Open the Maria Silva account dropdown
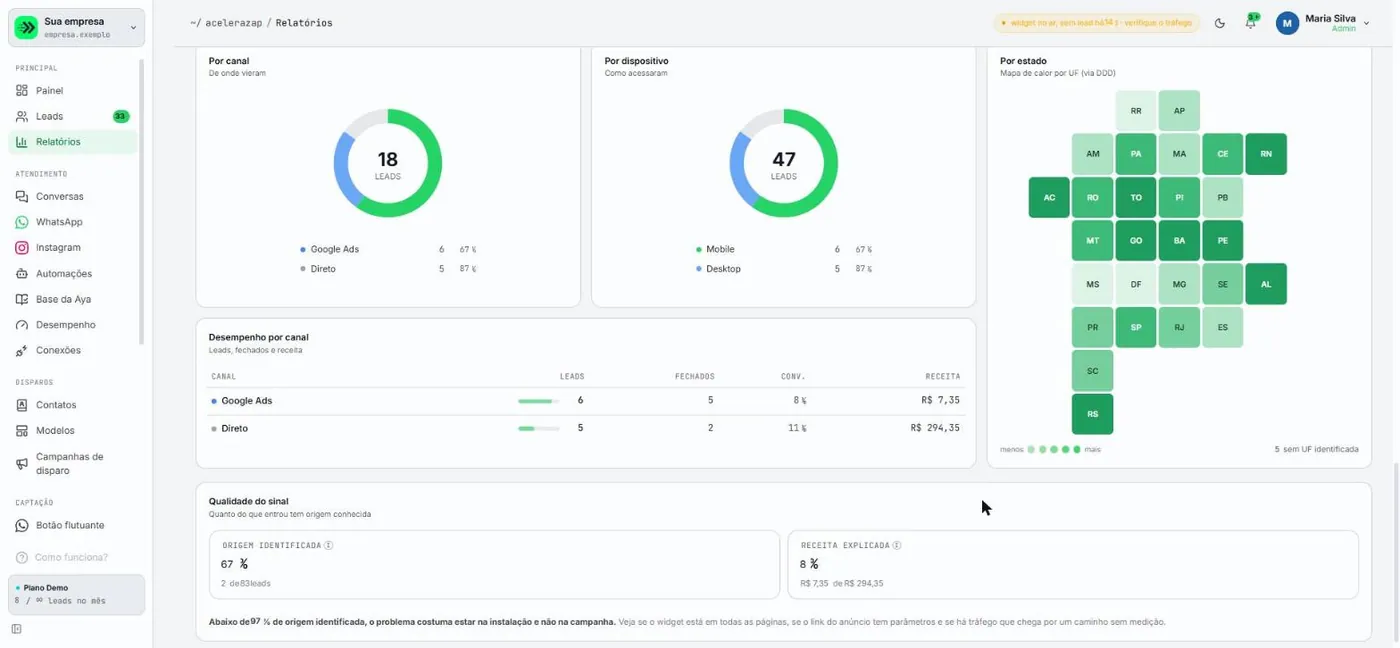 pos(1323,23)
